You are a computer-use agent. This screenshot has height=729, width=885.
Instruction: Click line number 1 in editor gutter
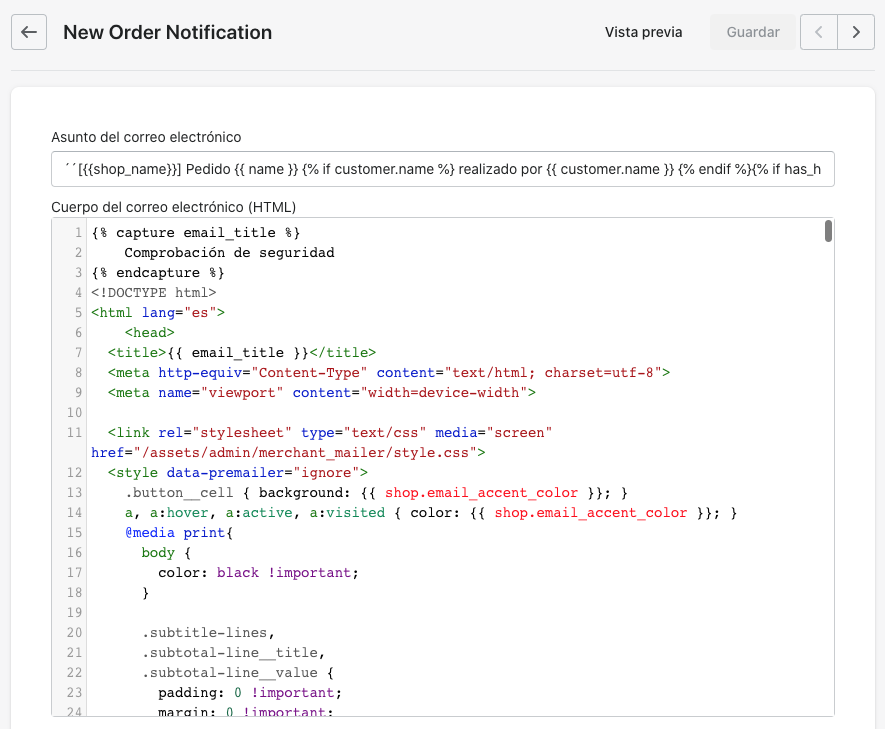(77, 233)
